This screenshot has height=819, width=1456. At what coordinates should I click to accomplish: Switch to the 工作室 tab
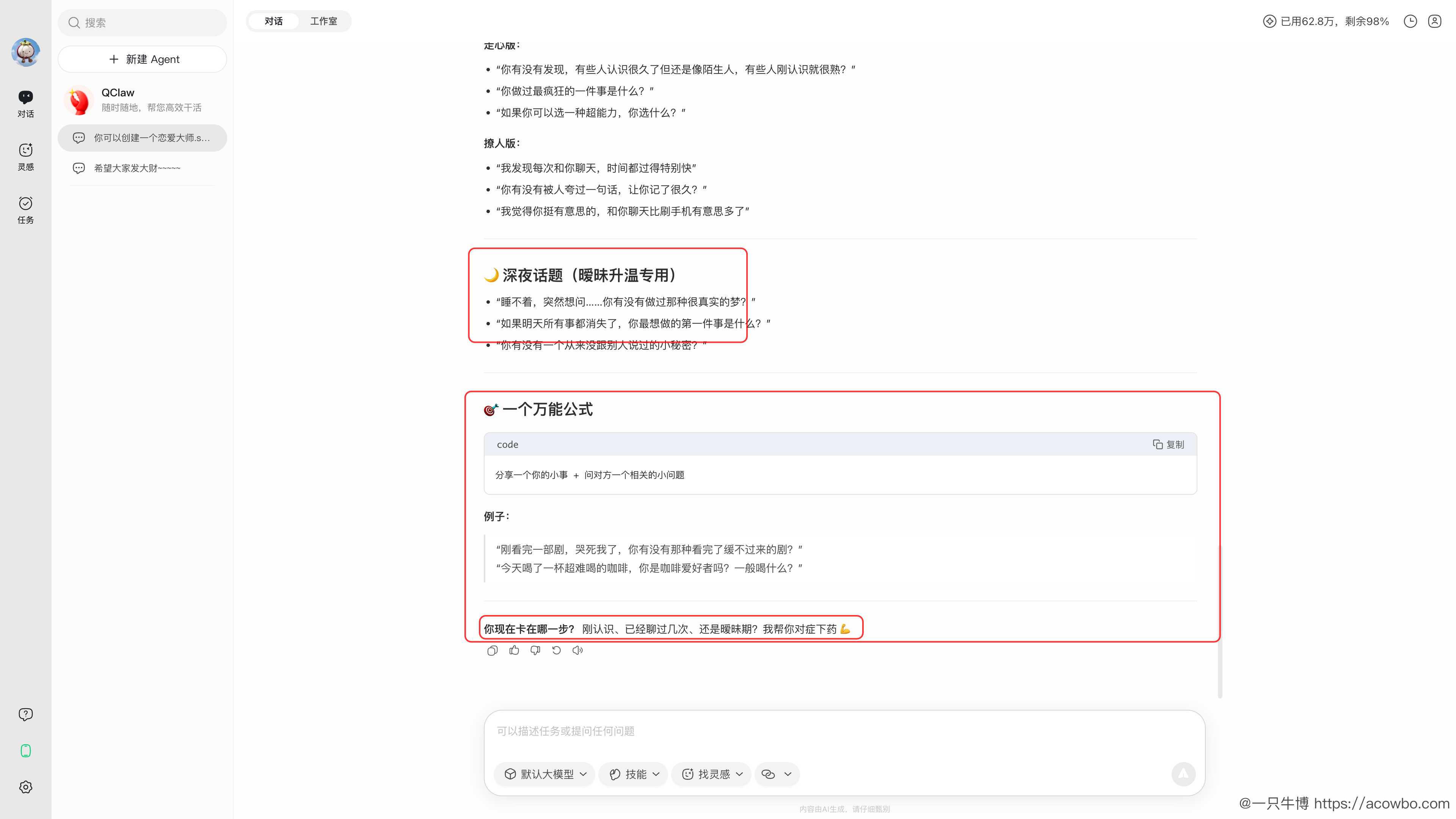[x=323, y=22]
